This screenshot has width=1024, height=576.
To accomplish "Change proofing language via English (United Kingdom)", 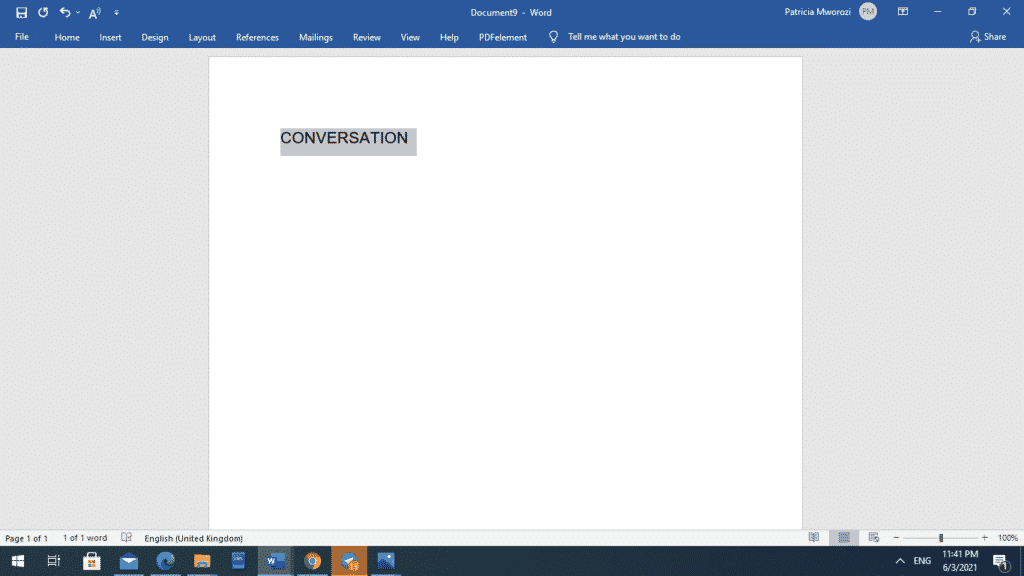I will (194, 537).
